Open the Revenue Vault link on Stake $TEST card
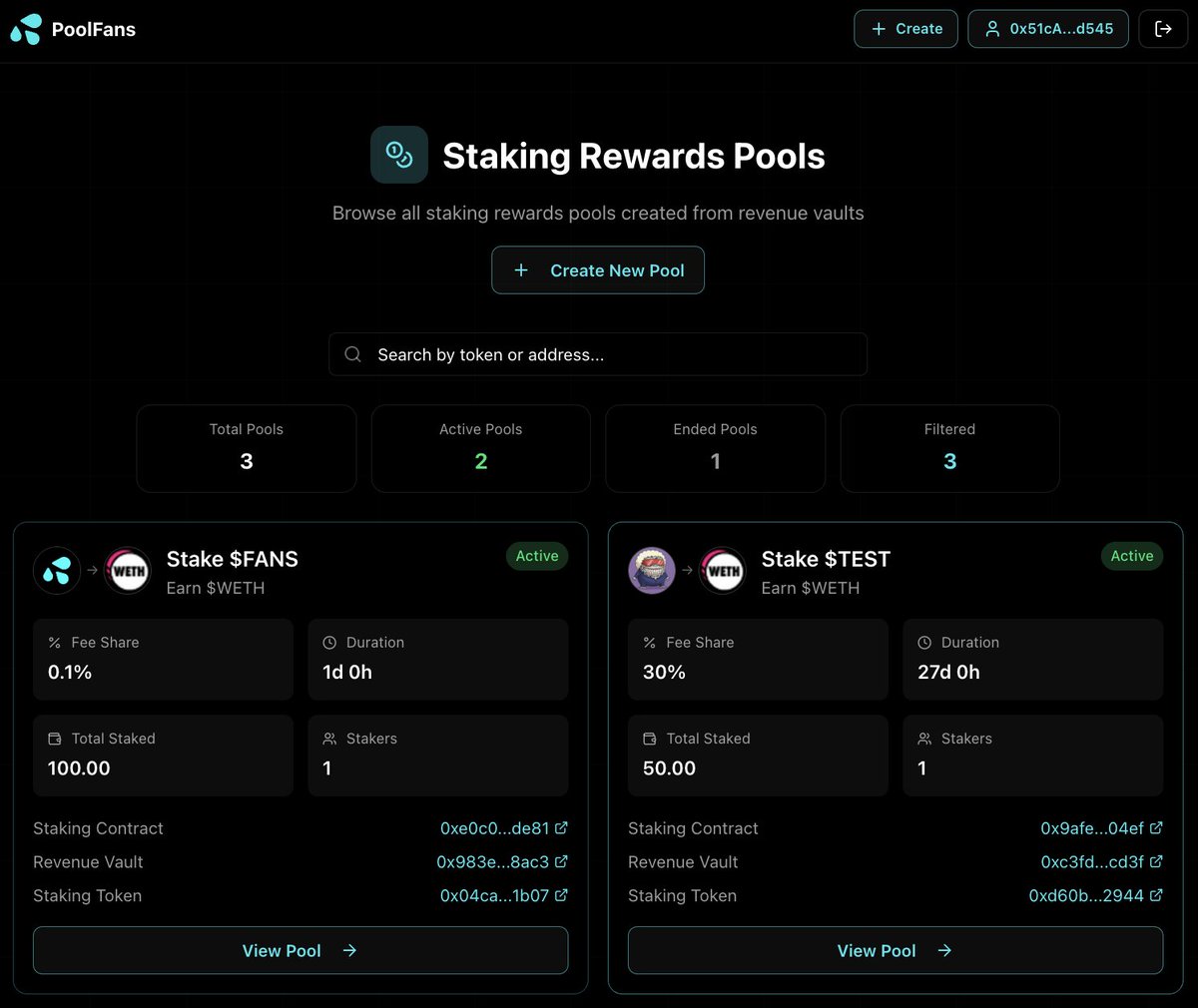1198x1008 pixels. pos(1101,861)
